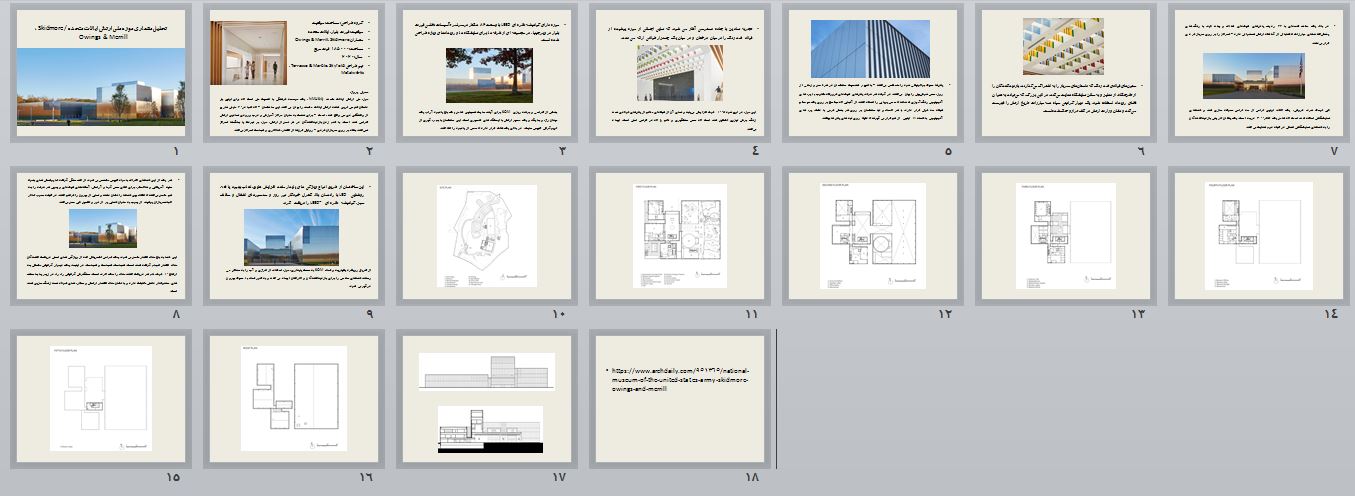Select slide 6 with colorful ceiling panels photo
Screen dimensions: 1355x496
[x=1066, y=74]
